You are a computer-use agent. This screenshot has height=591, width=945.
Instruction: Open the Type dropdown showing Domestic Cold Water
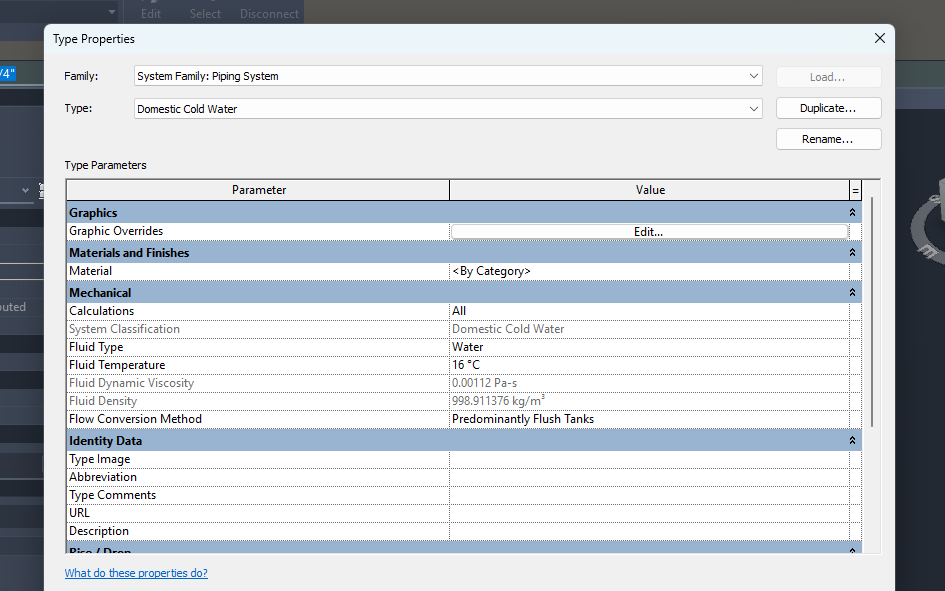(753, 108)
